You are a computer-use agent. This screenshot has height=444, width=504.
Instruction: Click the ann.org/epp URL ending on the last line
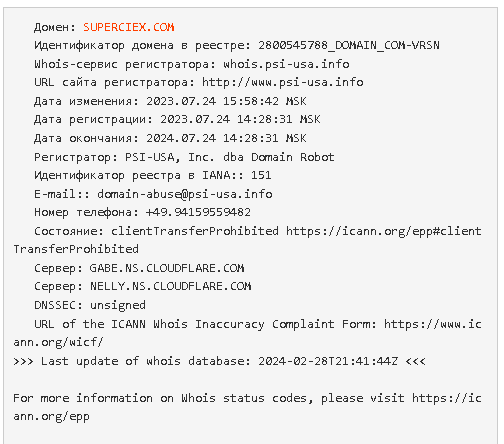52,417
